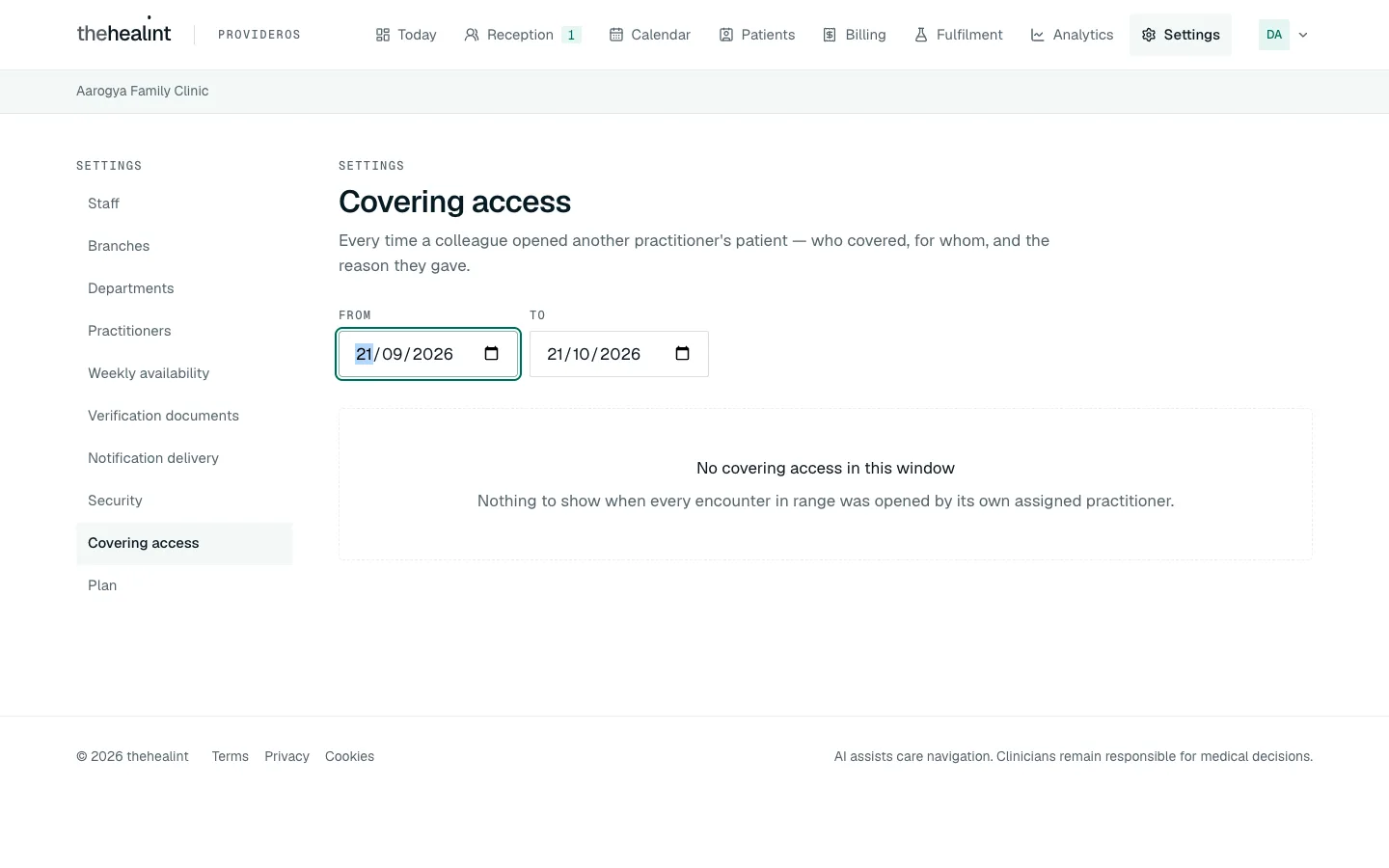This screenshot has height=868, width=1389.
Task: Click the Reception badge count 1
Action: (x=571, y=35)
